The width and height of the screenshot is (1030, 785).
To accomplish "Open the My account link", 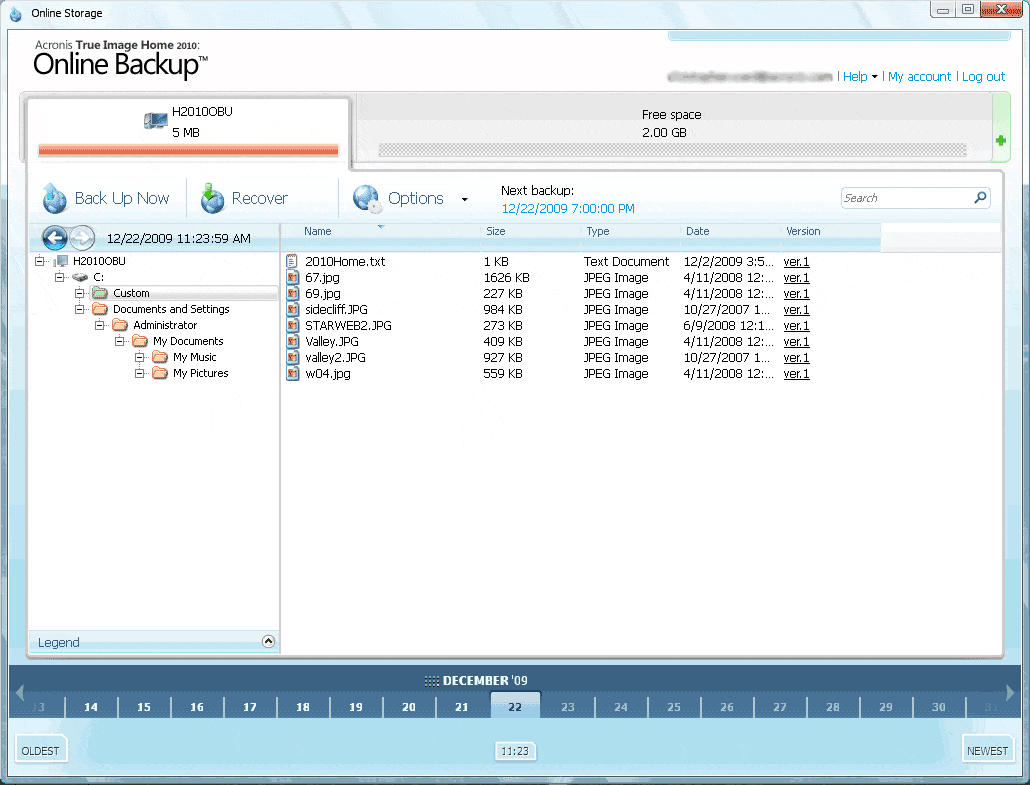I will click(x=919, y=77).
